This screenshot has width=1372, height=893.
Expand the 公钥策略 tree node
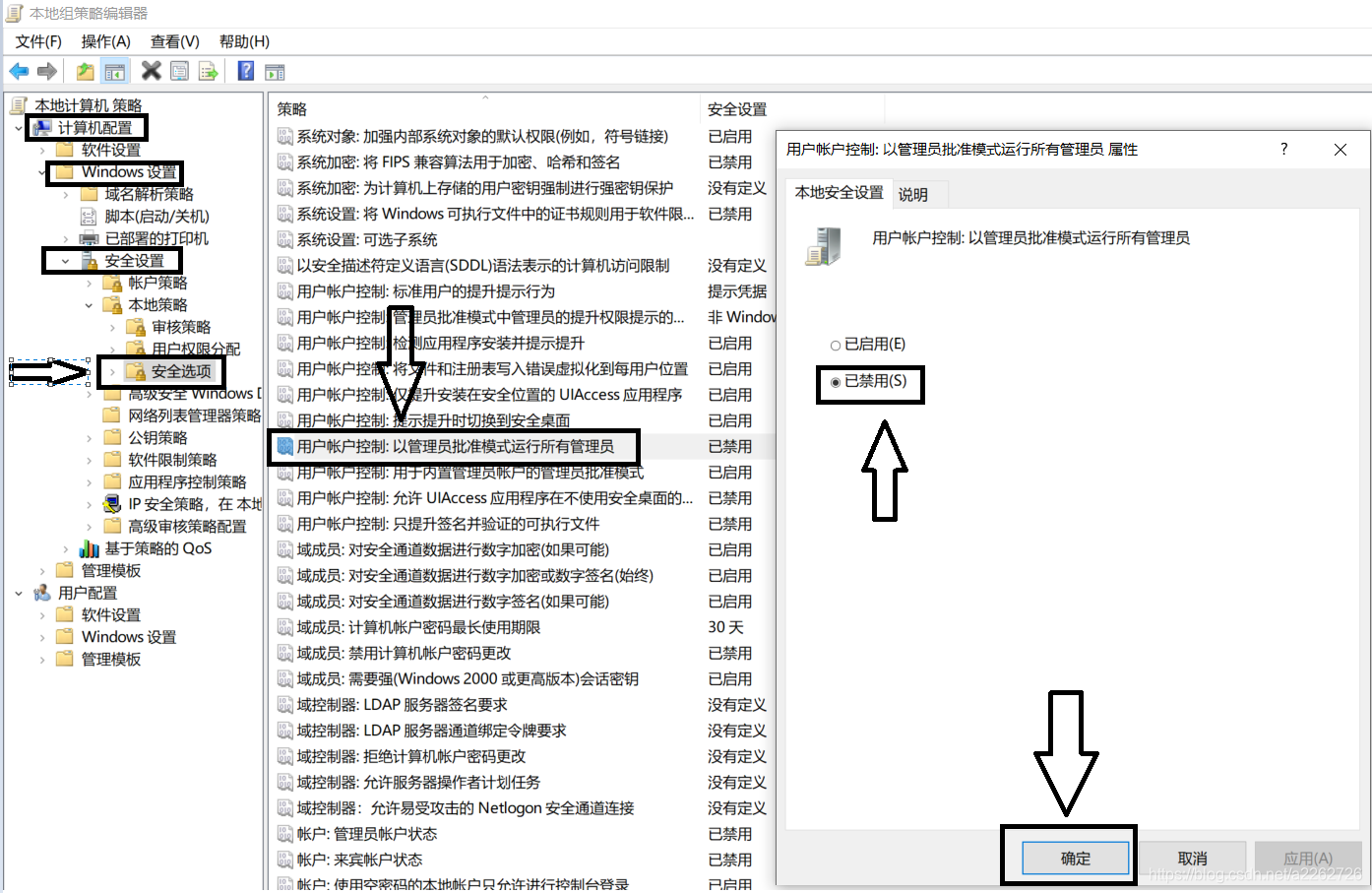(x=90, y=438)
